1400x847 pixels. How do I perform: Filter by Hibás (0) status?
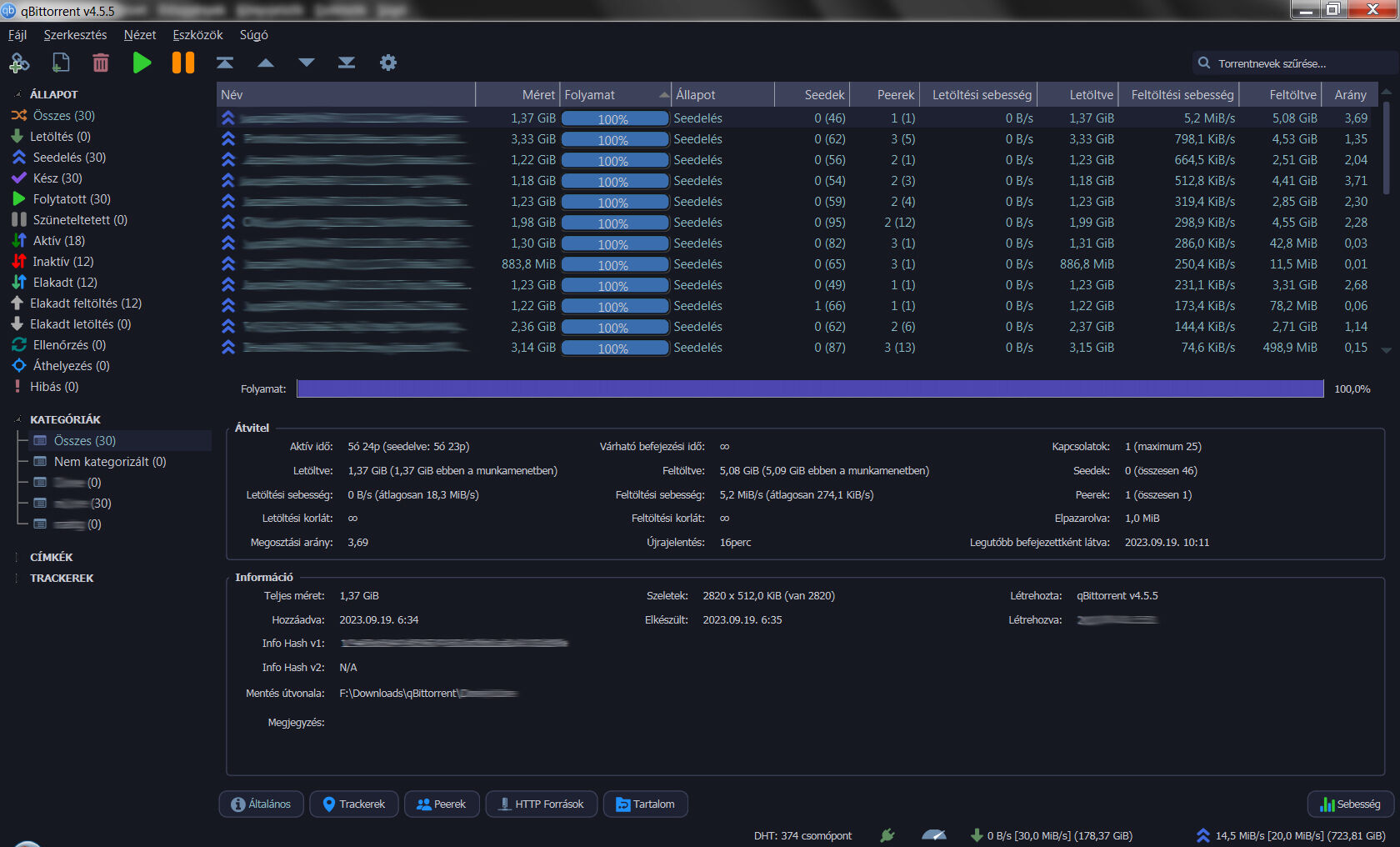[45, 387]
